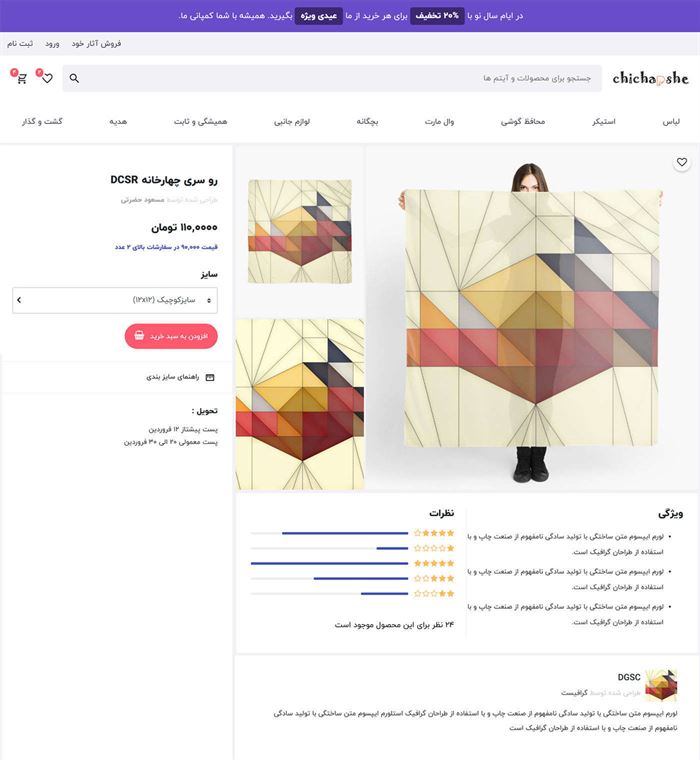Click the ثبت نام link
The width and height of the screenshot is (700, 760).
click(20, 44)
